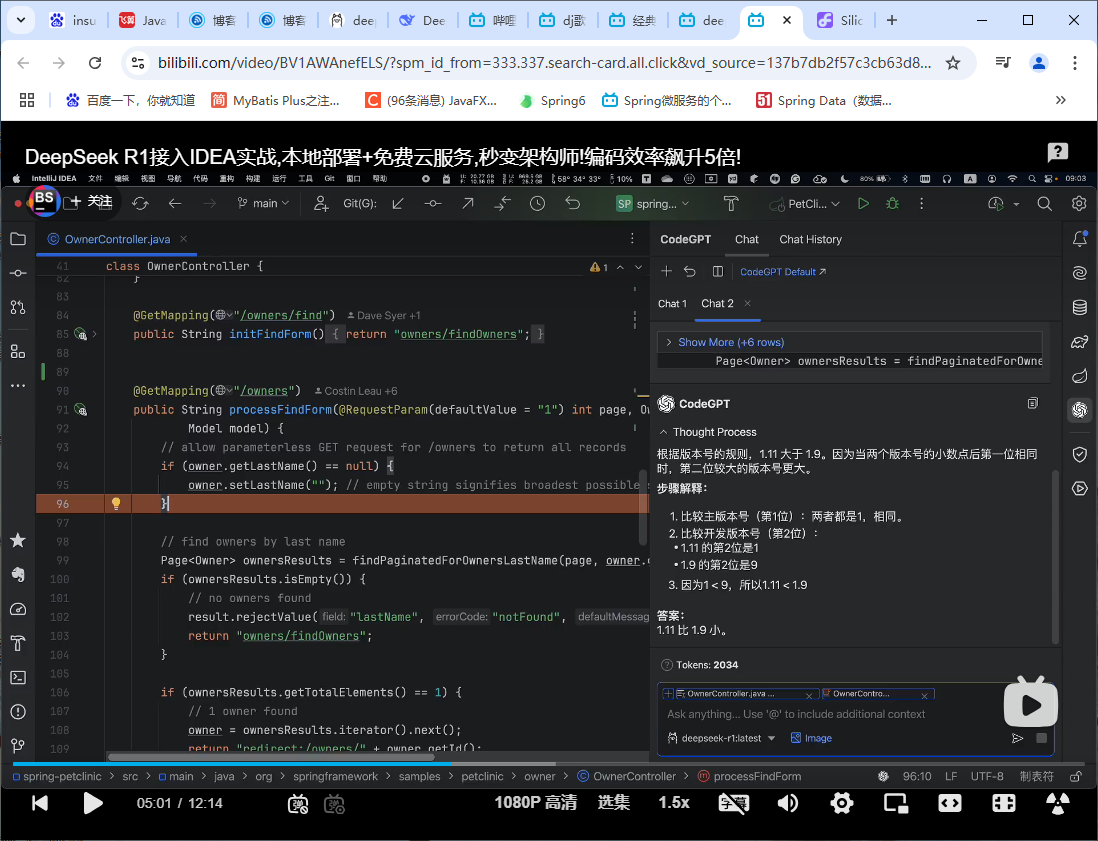Open deepseek-r1:latest model dropdown
The width and height of the screenshot is (1098, 841).
(721, 738)
